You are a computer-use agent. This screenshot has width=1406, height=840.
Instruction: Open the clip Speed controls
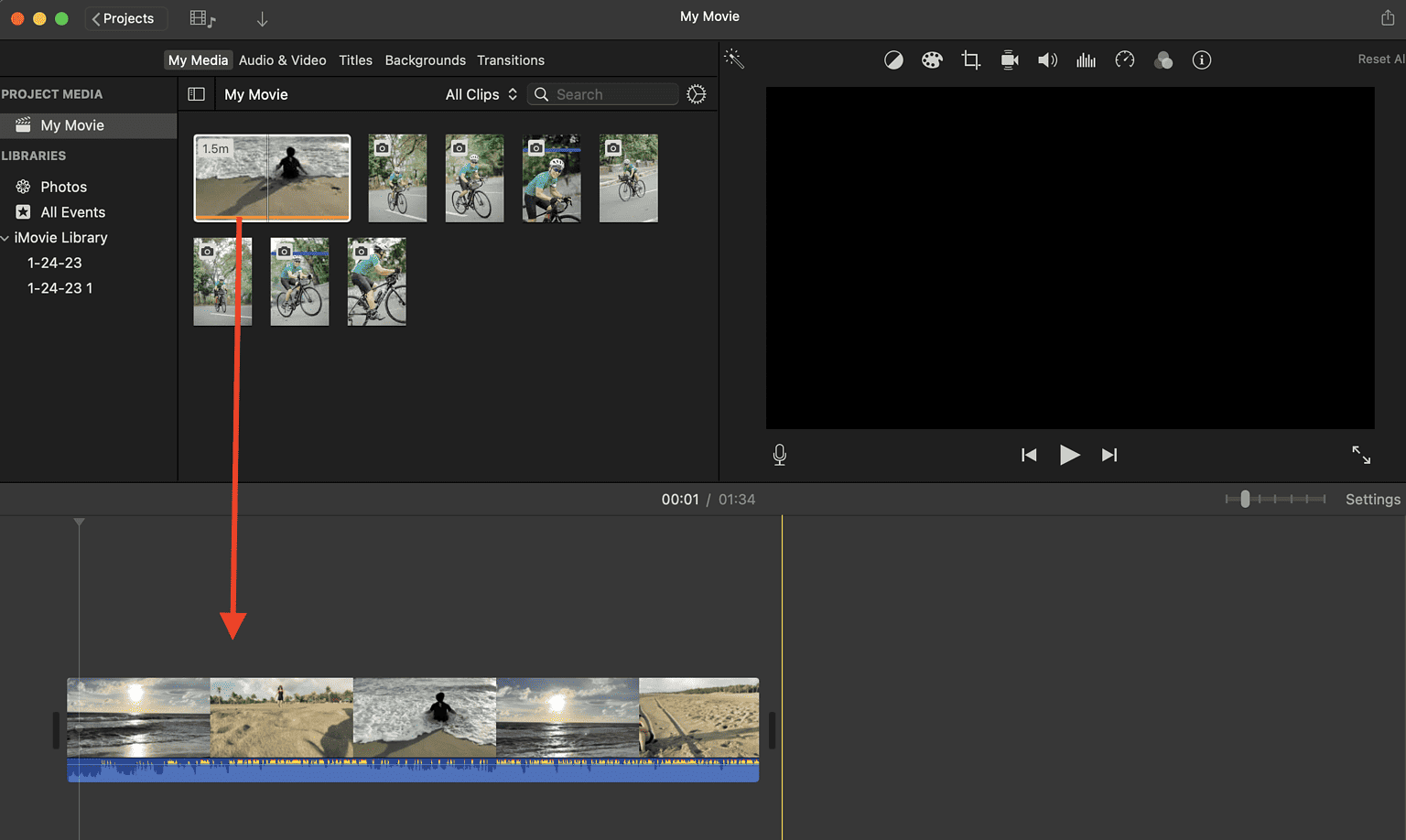pyautogui.click(x=1125, y=59)
